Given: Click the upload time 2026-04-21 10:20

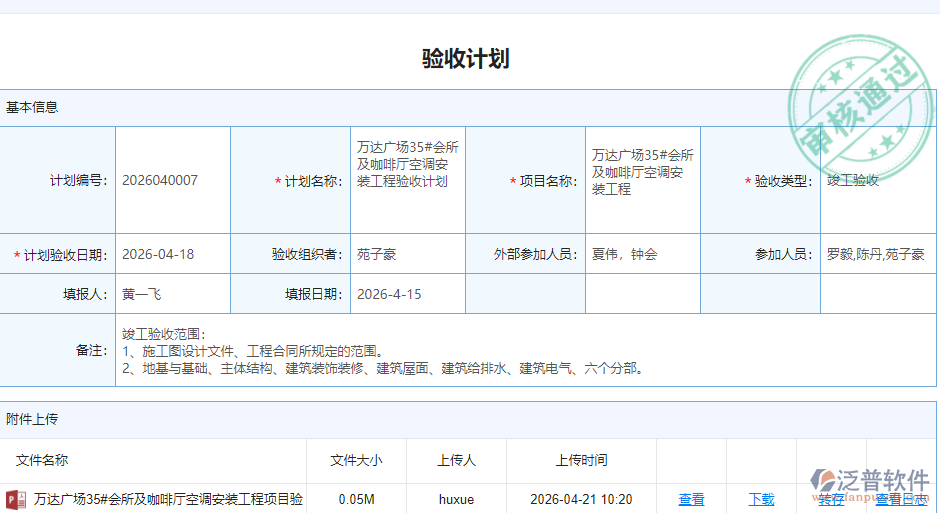Looking at the screenshot, I should click(x=581, y=499).
